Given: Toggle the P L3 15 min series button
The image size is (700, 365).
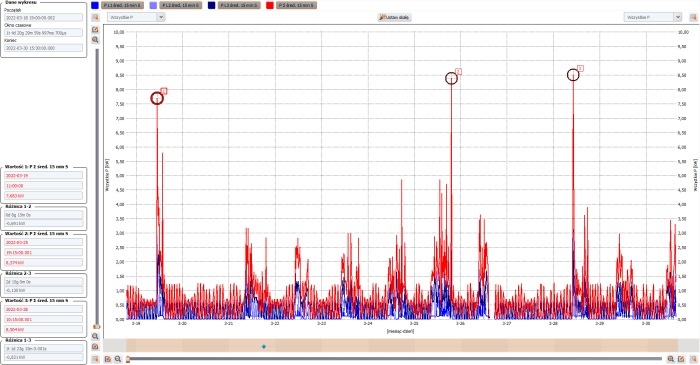Looking at the screenshot, I should [x=239, y=5].
